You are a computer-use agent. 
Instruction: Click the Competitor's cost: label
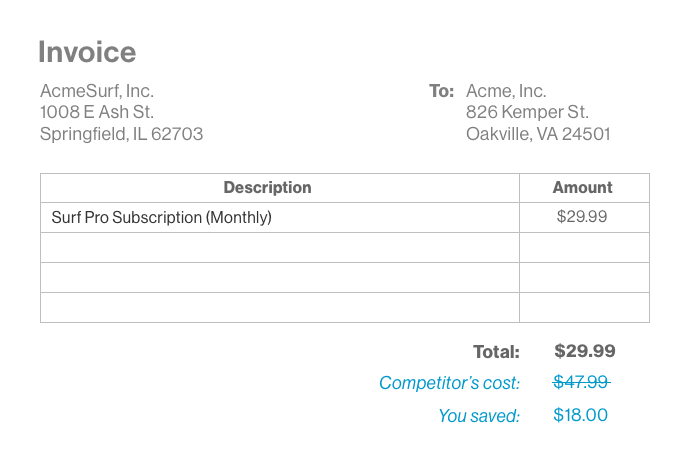(x=450, y=383)
